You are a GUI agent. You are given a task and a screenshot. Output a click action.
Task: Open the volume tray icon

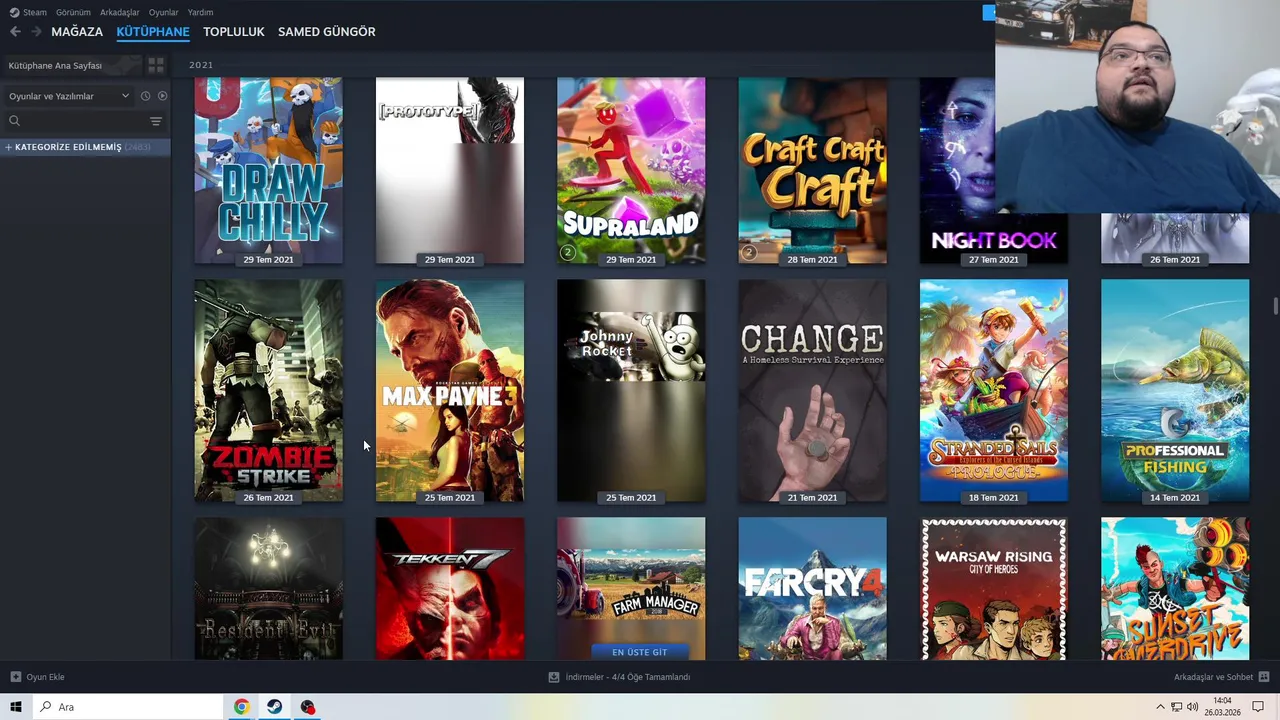tap(1192, 707)
